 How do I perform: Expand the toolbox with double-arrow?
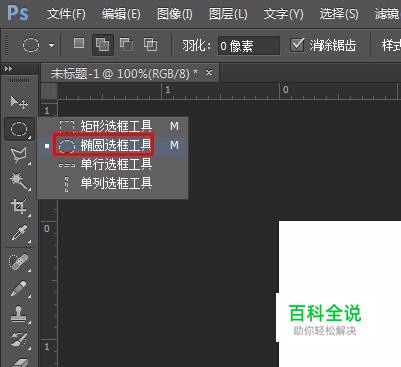point(8,69)
